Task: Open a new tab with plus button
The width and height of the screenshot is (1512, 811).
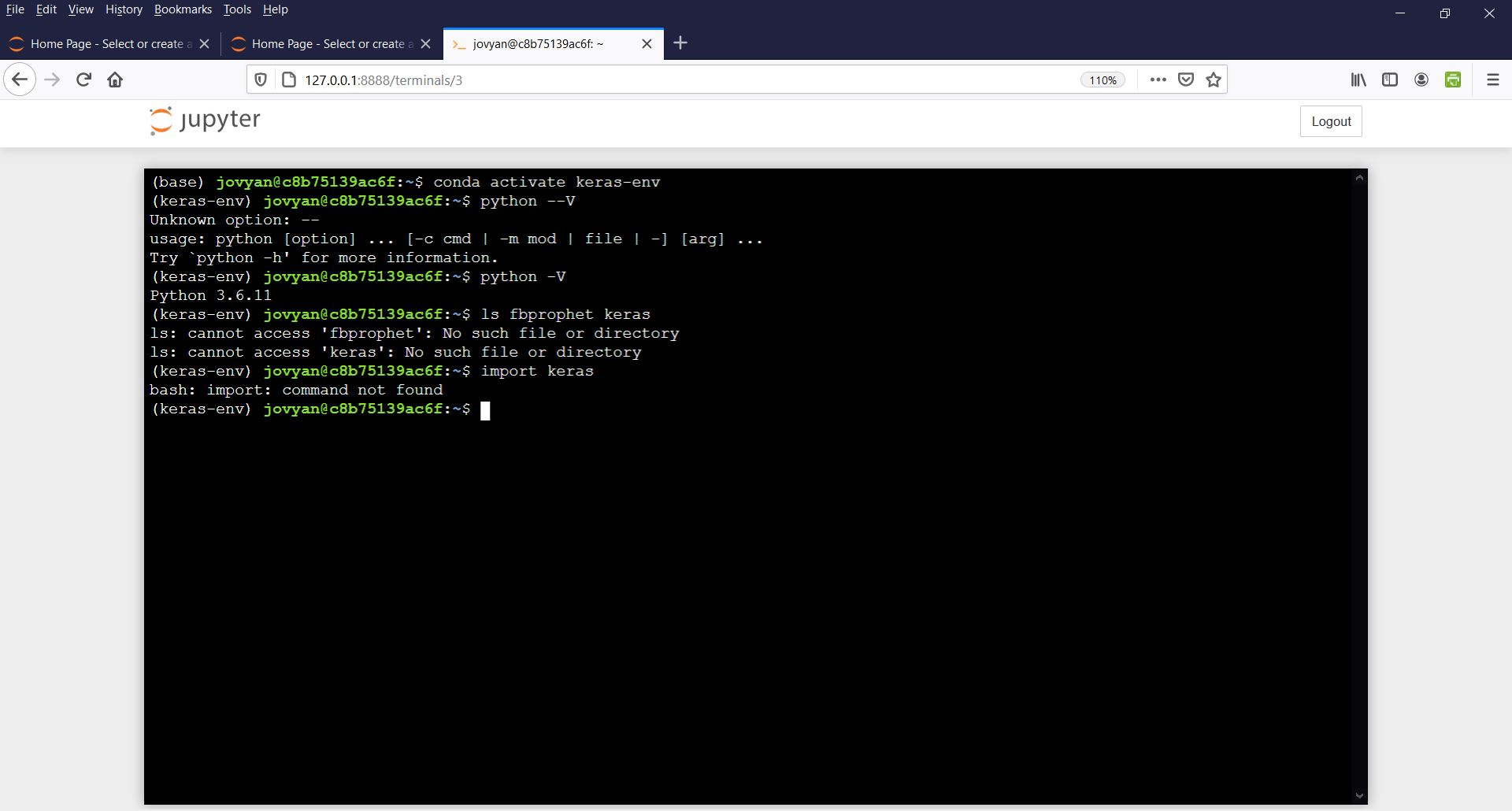Action: click(x=681, y=43)
